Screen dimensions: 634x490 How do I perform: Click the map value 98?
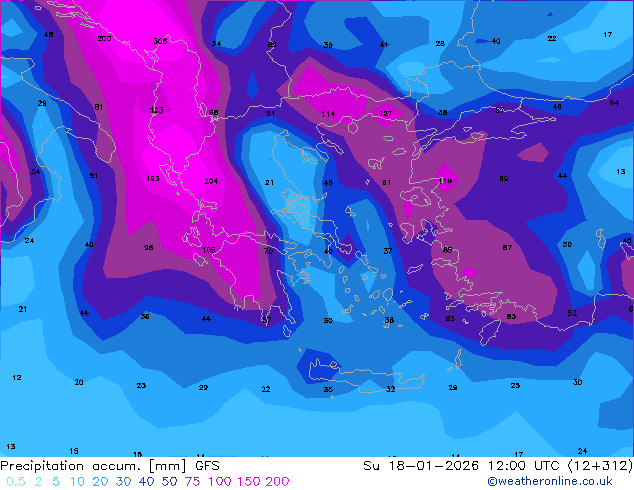pyautogui.click(x=214, y=112)
